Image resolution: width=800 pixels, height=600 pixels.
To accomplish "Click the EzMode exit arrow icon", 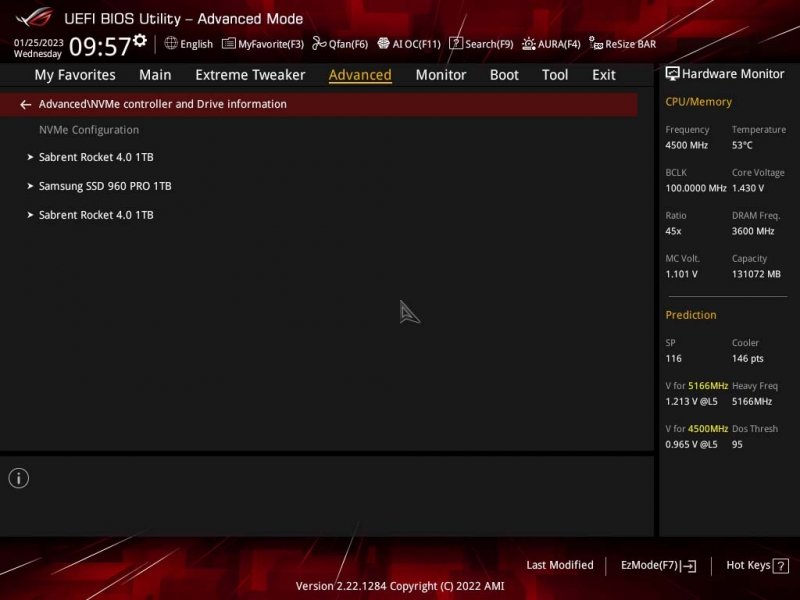I will pyautogui.click(x=689, y=566).
